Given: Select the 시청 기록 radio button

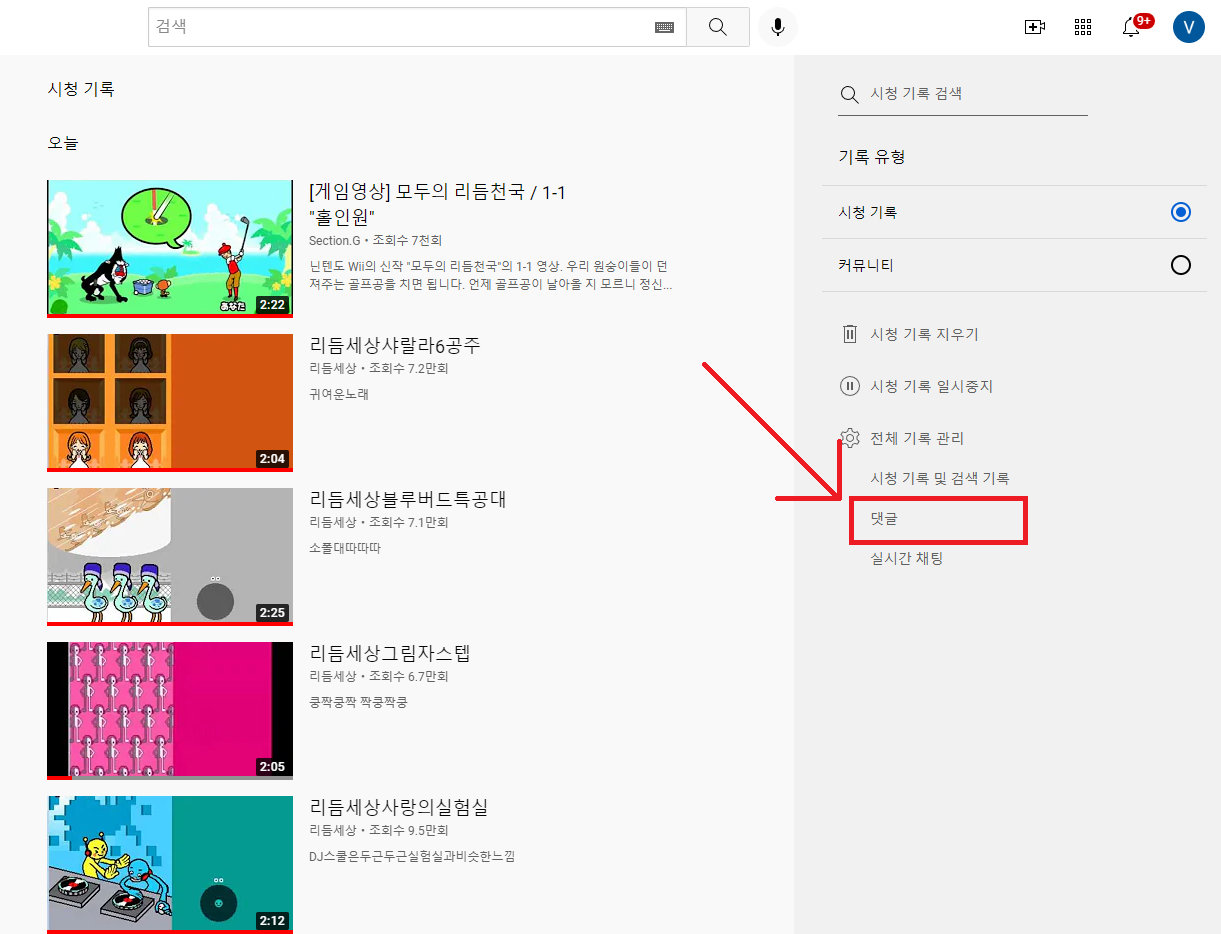Looking at the screenshot, I should click(1181, 212).
